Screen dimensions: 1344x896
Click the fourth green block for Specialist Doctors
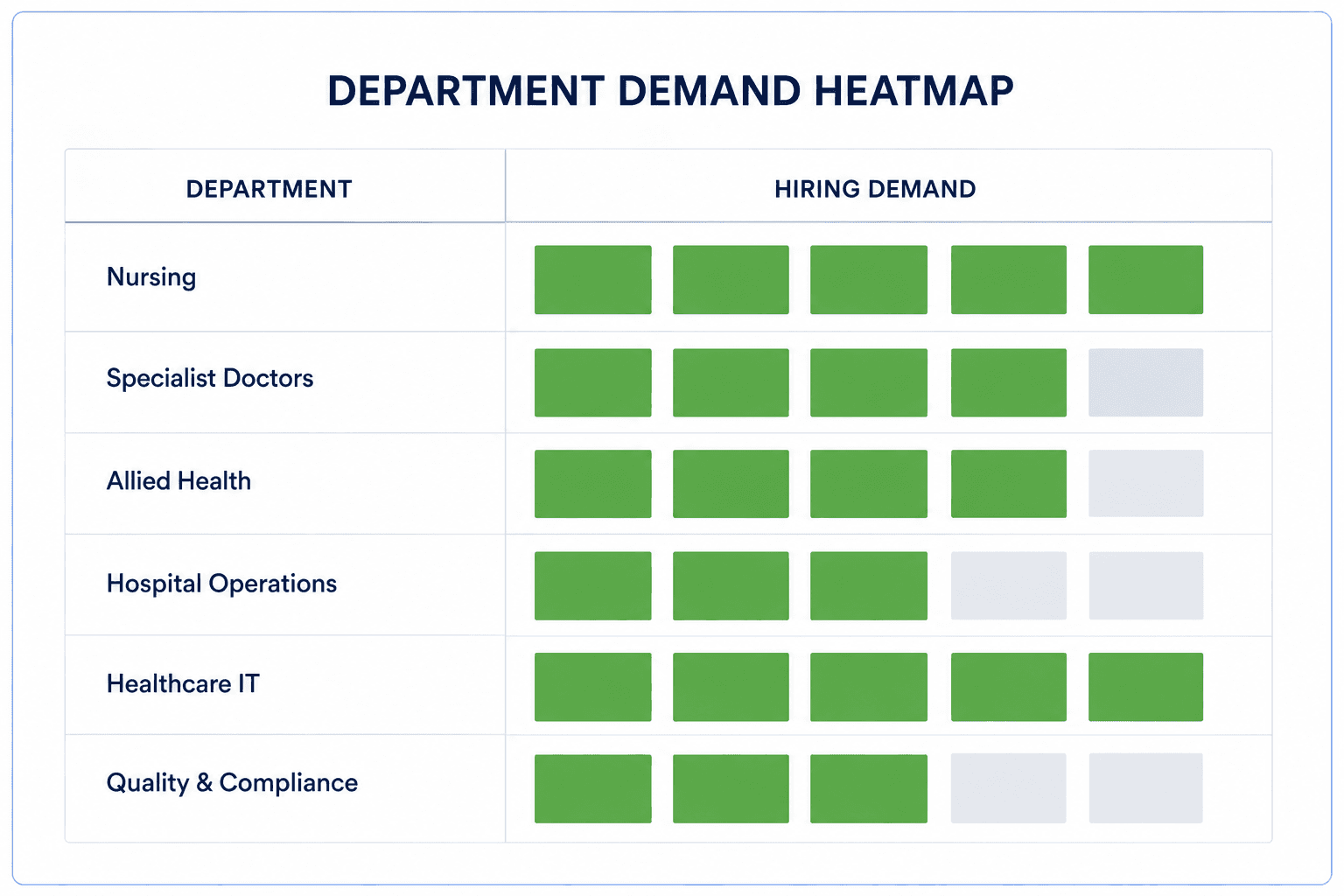(1009, 382)
